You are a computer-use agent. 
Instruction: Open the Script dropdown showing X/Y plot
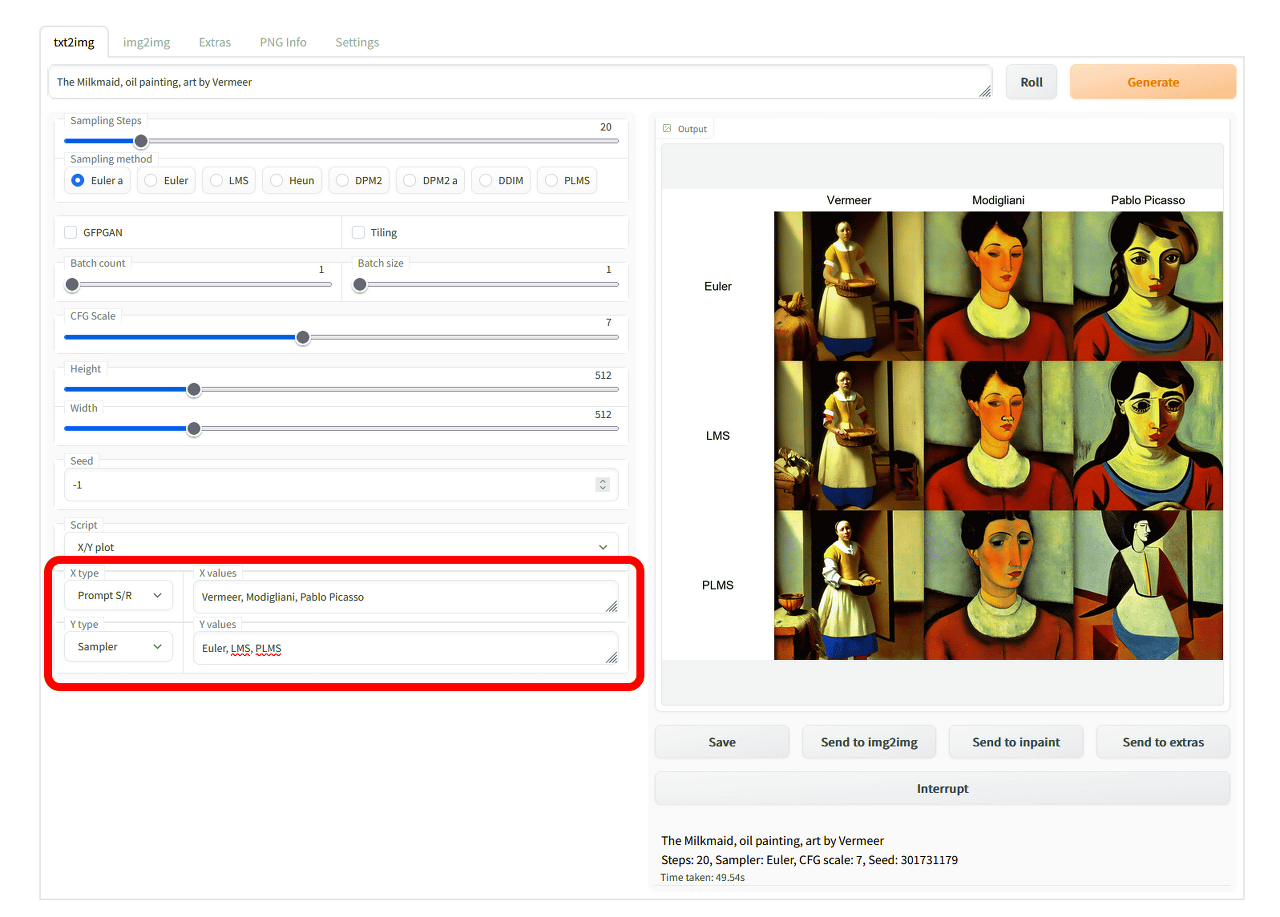[x=341, y=547]
